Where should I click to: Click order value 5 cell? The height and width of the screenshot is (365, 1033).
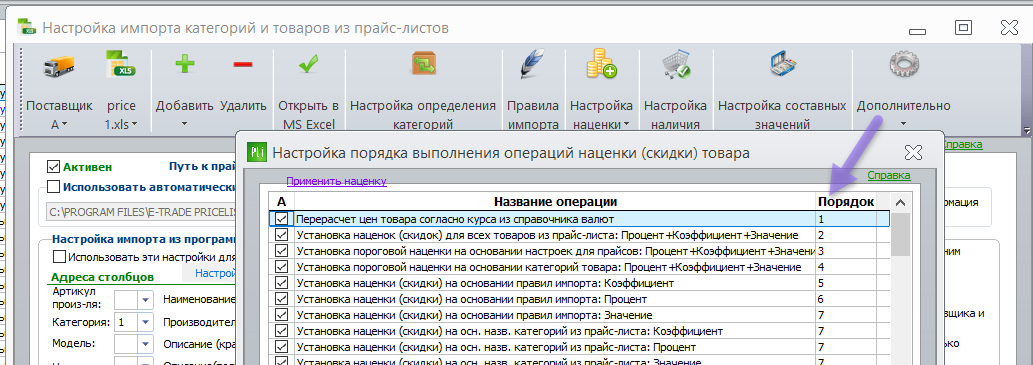(846, 283)
